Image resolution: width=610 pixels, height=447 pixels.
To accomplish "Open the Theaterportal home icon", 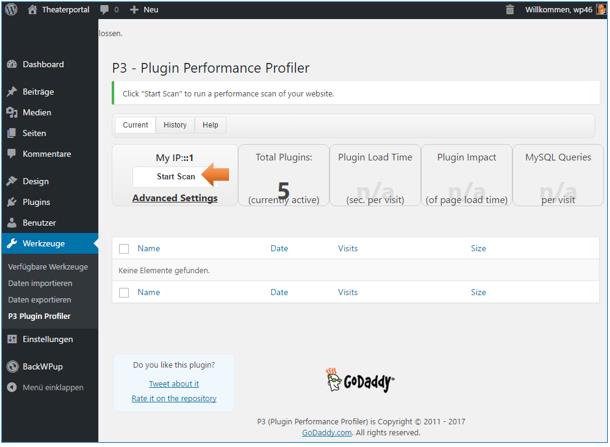I will click(x=33, y=10).
